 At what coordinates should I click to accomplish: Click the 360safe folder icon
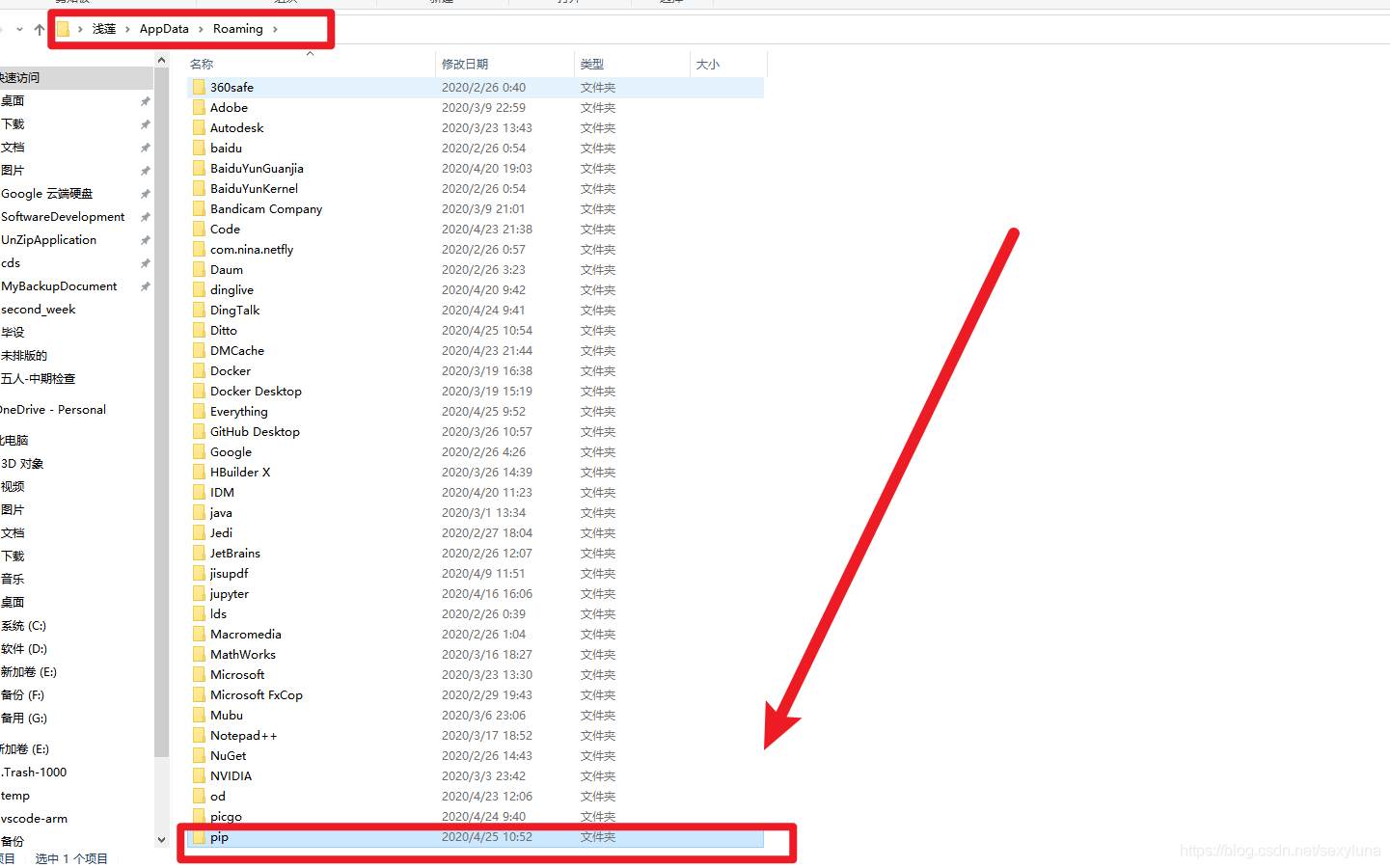point(199,88)
